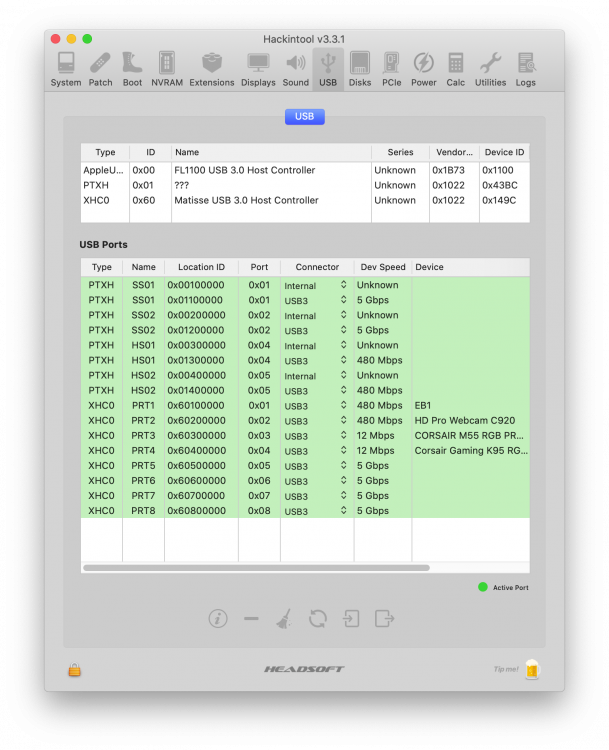
Task: Sort ports by Dev Speed header
Action: (383, 267)
